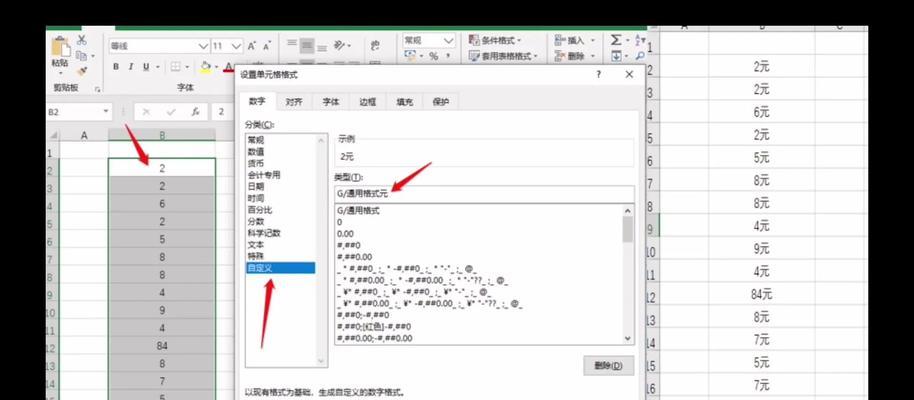
Task: Click the insert function fx icon
Action: coord(196,111)
